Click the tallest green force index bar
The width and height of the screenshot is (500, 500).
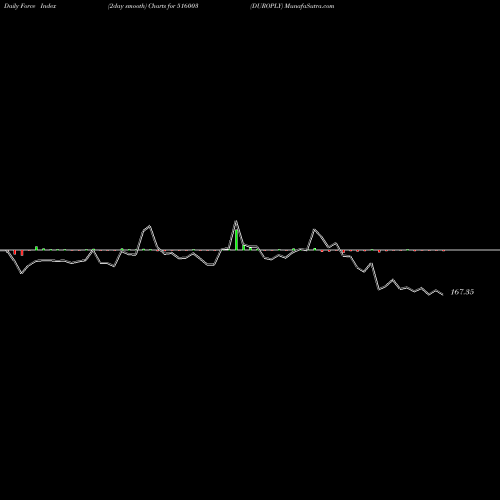[x=236, y=240]
